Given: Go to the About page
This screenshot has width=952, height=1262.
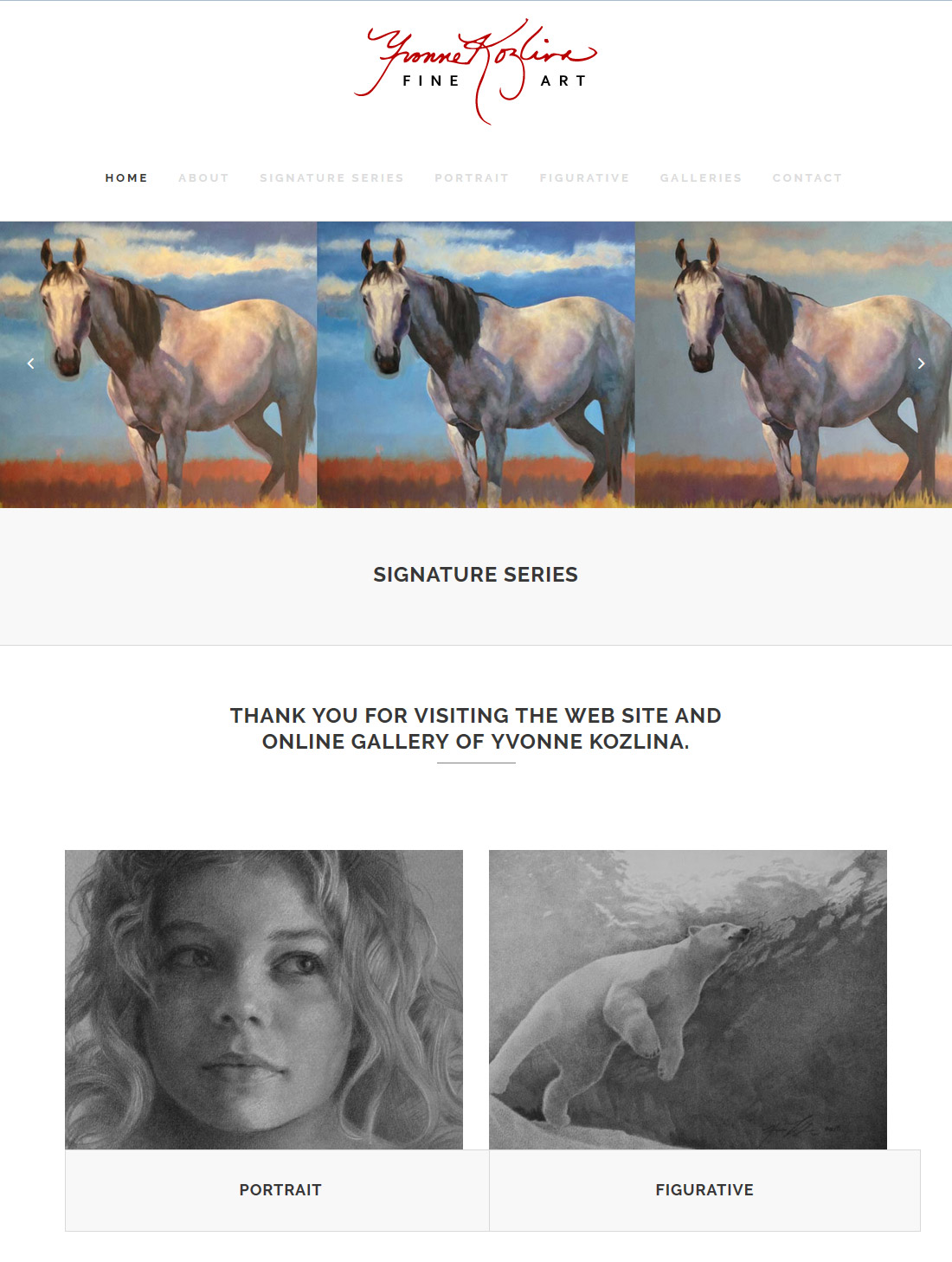Looking at the screenshot, I should pos(203,177).
